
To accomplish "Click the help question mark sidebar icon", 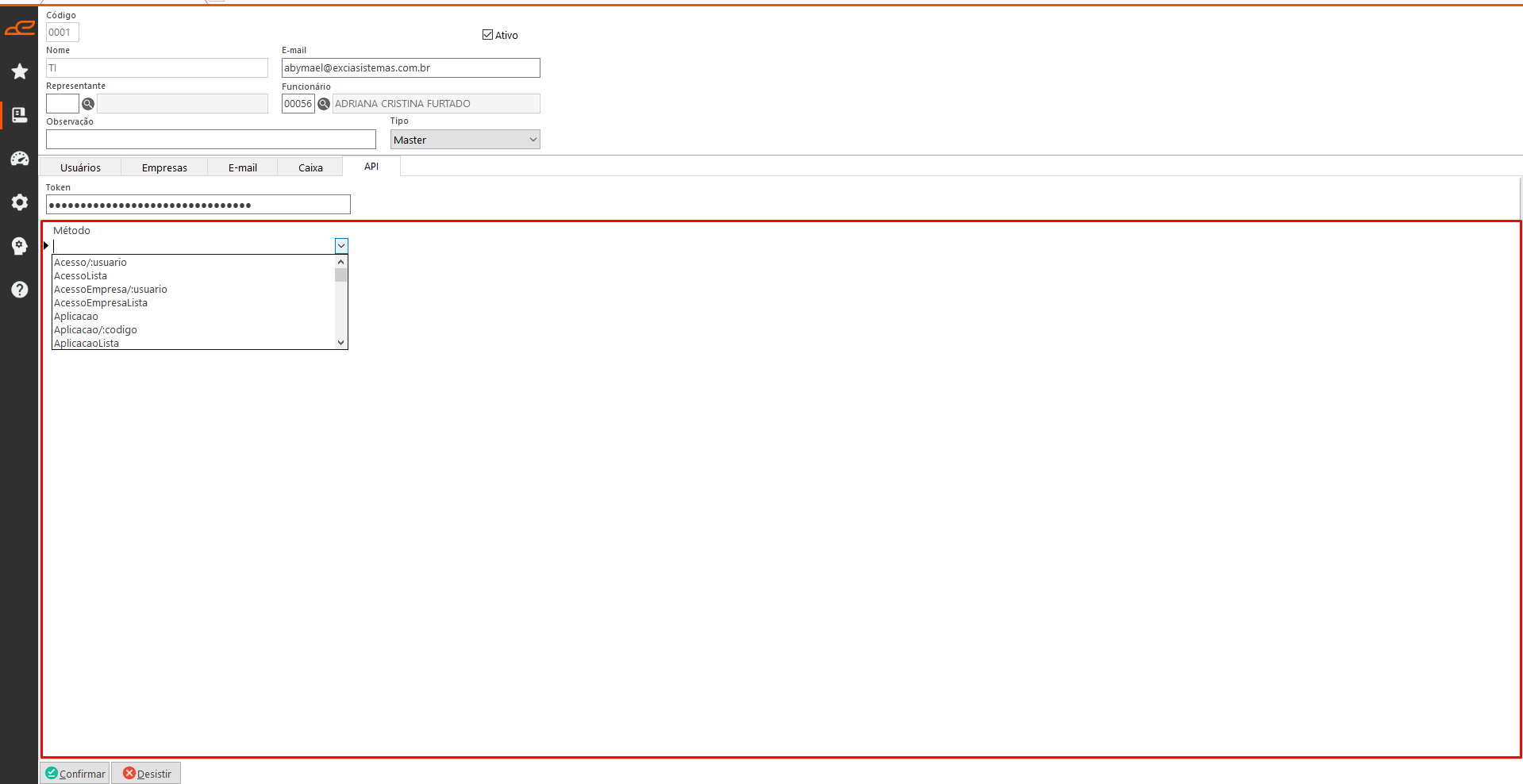I will pos(20,290).
